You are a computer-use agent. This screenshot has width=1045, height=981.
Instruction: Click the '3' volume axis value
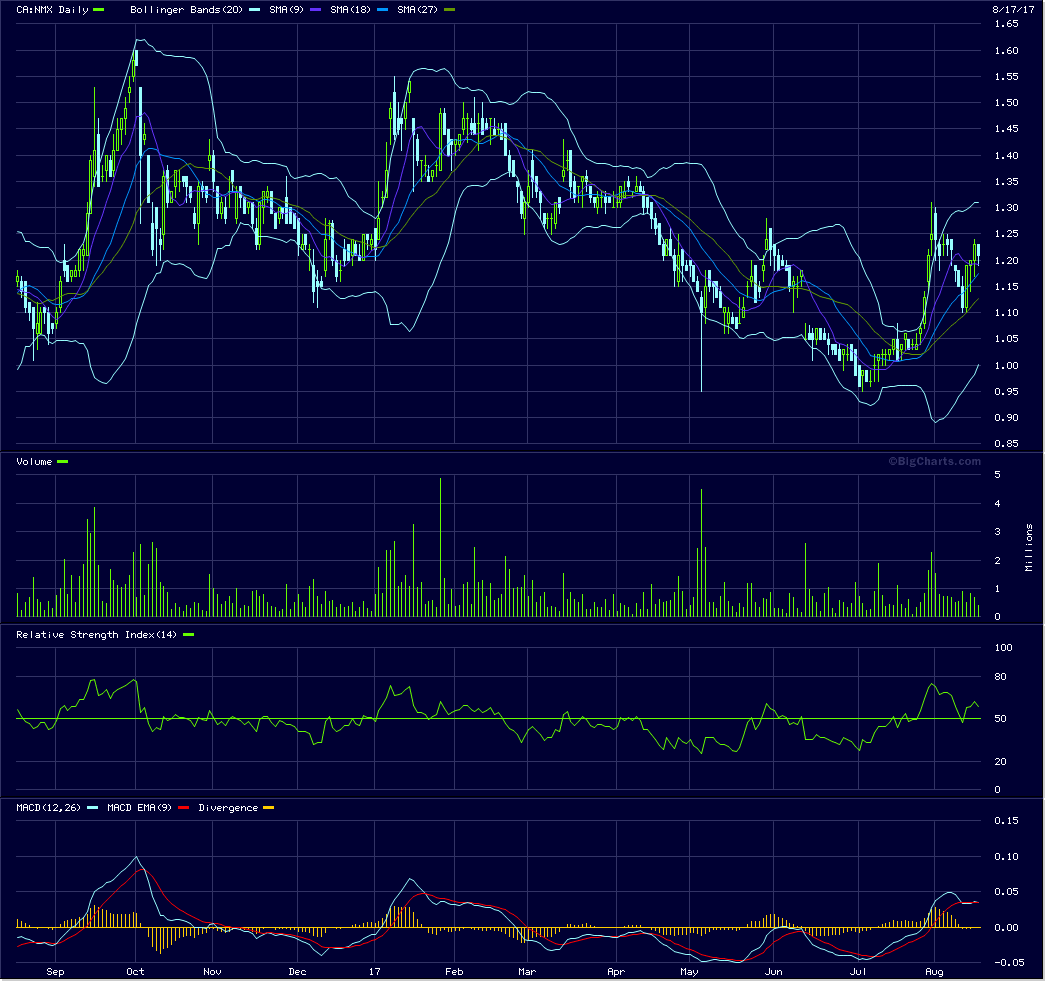(998, 532)
